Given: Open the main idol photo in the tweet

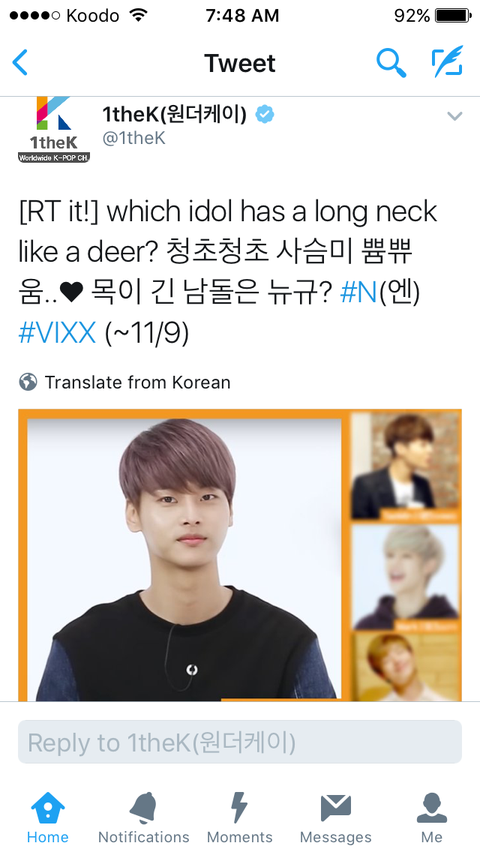Looking at the screenshot, I should point(184,559).
